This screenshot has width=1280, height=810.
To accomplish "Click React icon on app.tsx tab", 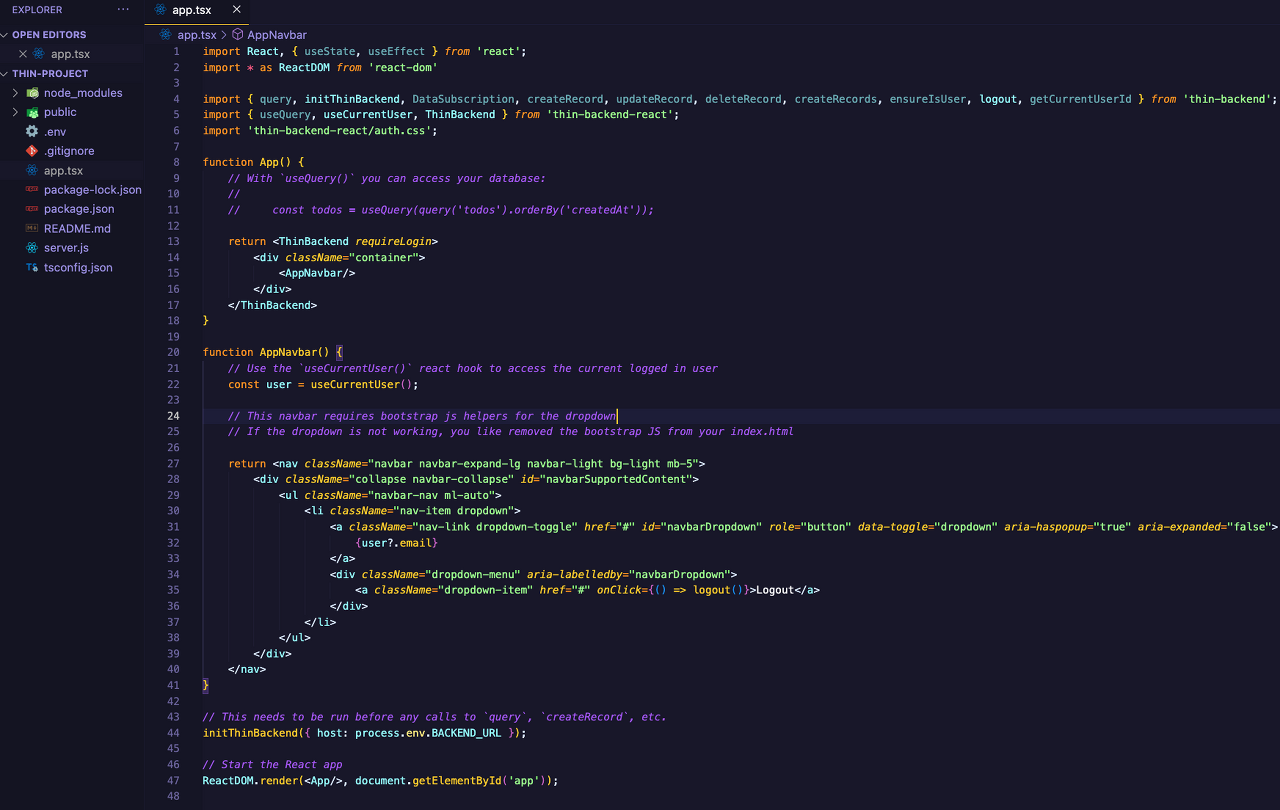I will (x=162, y=10).
